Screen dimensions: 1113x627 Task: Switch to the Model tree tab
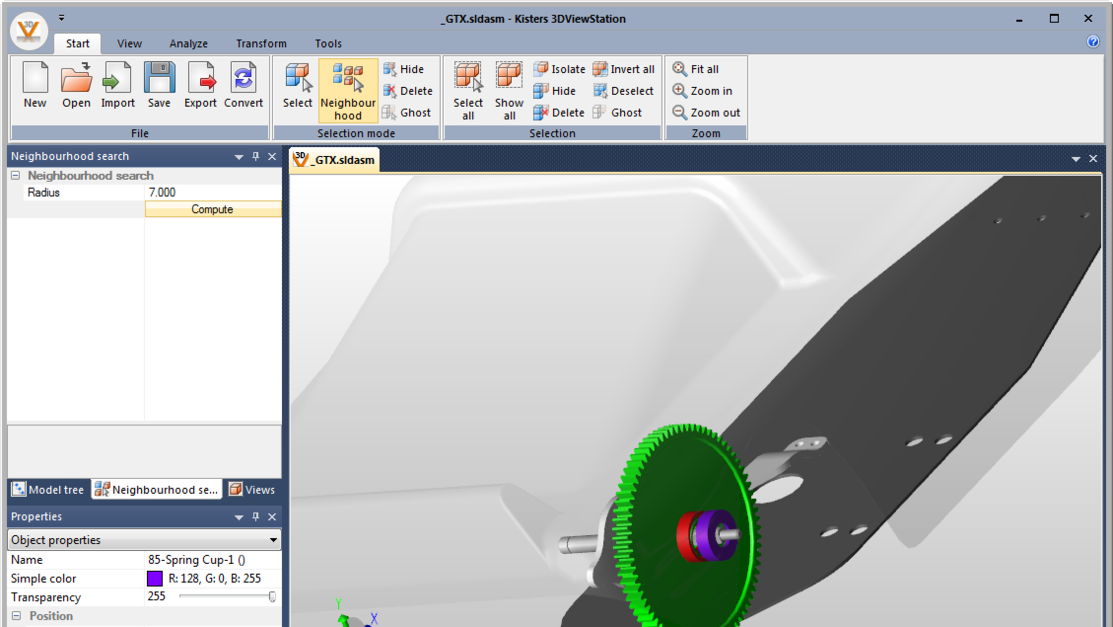48,489
